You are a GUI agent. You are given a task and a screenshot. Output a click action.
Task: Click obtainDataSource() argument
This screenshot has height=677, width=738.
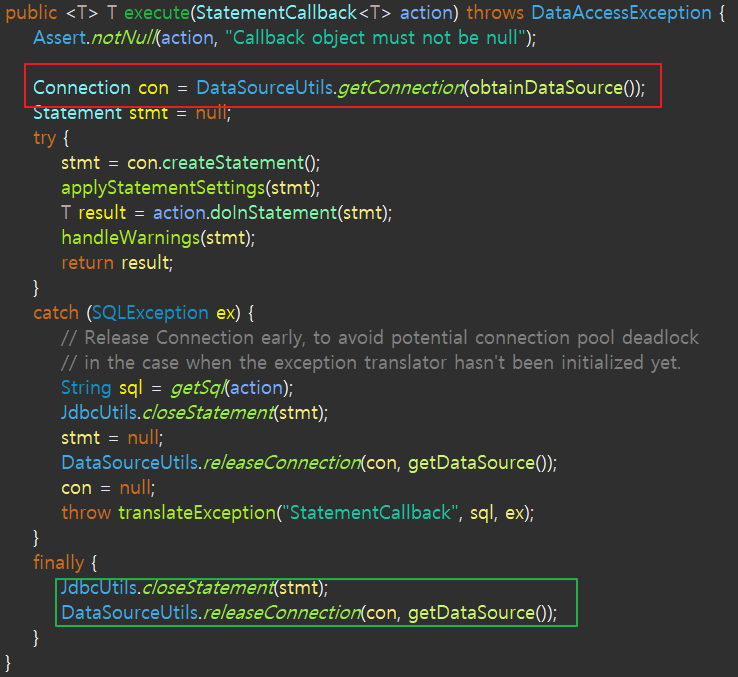552,88
